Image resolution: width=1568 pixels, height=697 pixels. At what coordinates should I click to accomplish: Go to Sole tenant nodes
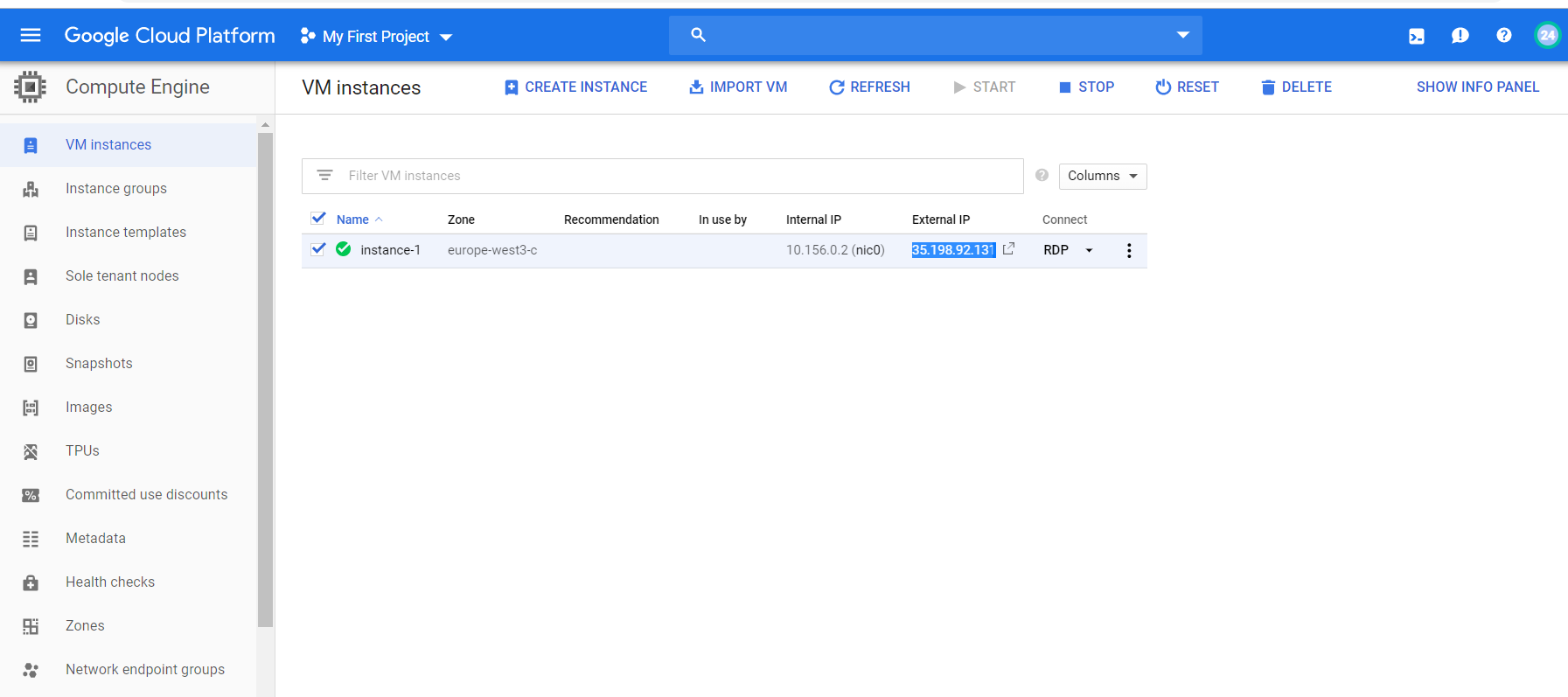point(122,276)
